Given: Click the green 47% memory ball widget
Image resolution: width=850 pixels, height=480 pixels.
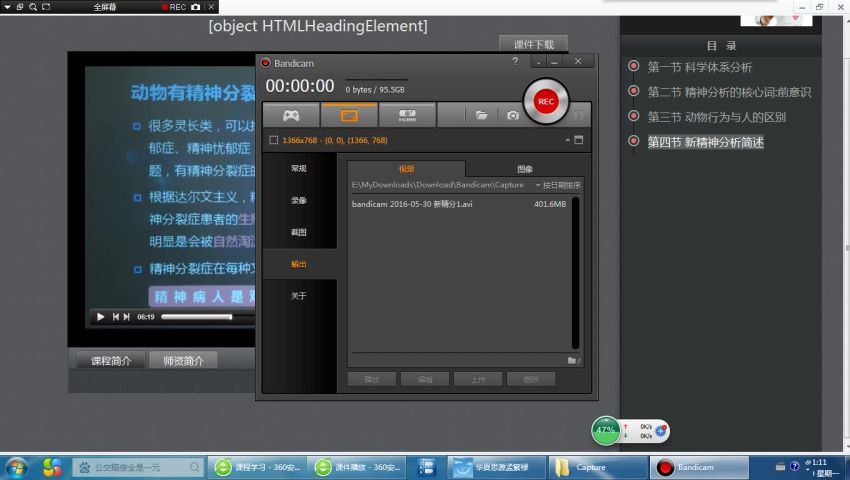Looking at the screenshot, I should [x=606, y=431].
